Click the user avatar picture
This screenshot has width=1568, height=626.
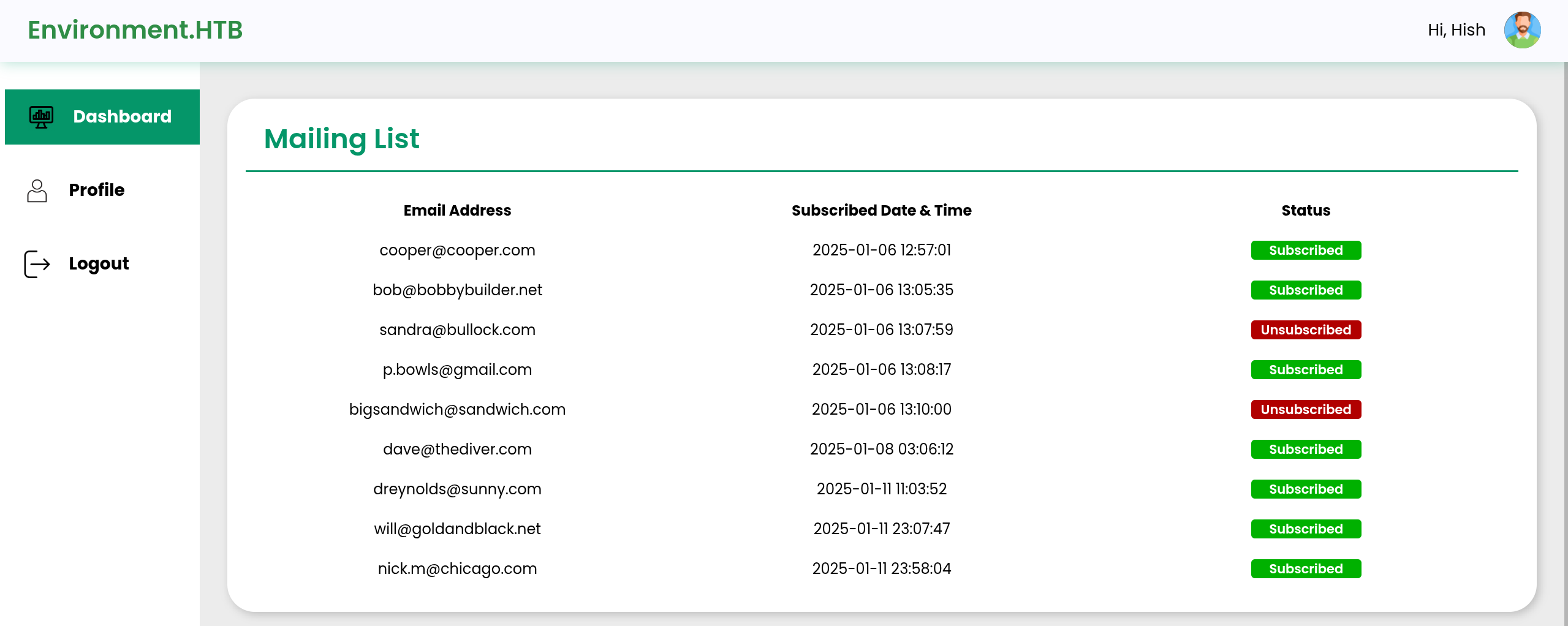[x=1522, y=30]
